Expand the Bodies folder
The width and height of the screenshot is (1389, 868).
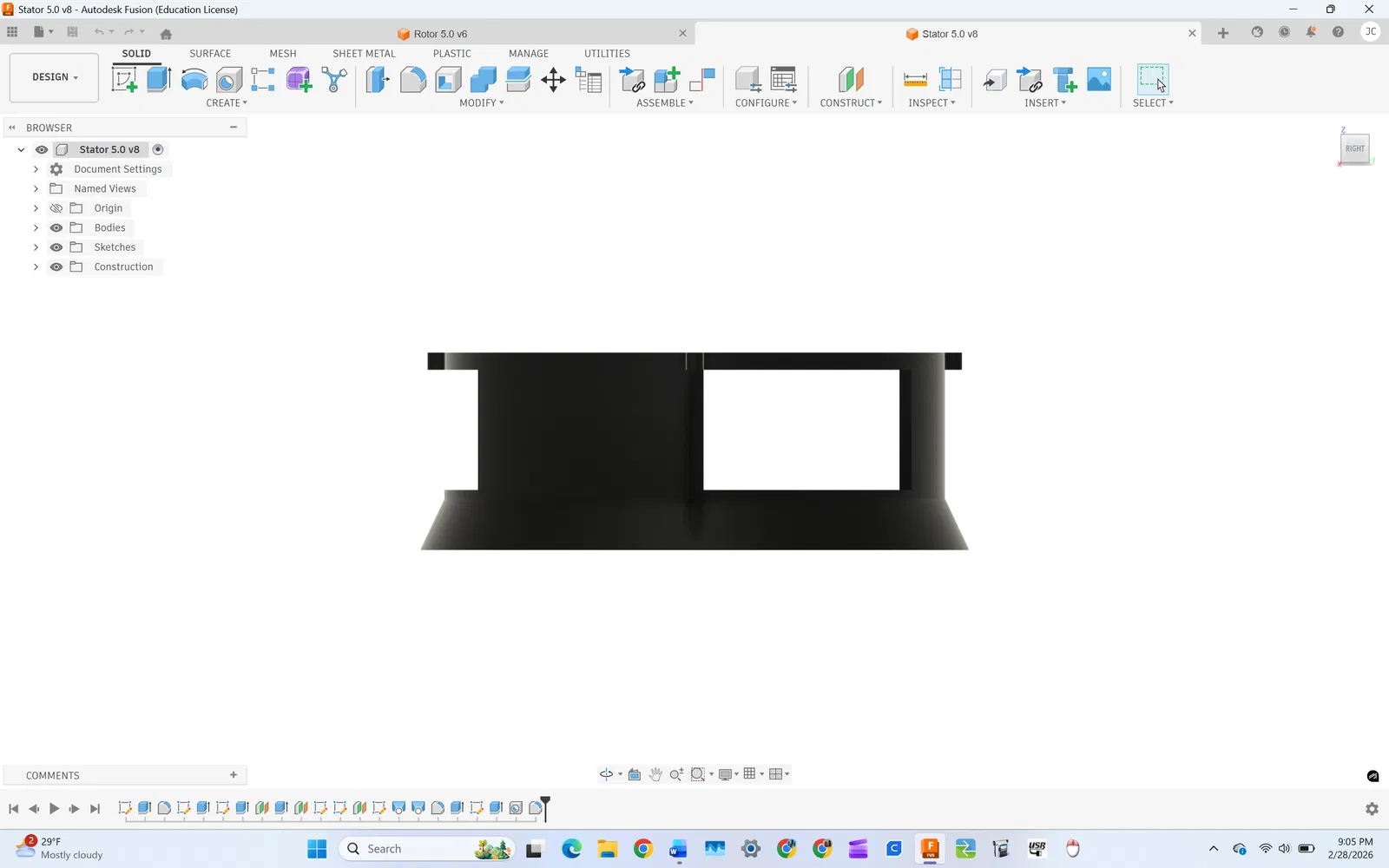pyautogui.click(x=36, y=227)
